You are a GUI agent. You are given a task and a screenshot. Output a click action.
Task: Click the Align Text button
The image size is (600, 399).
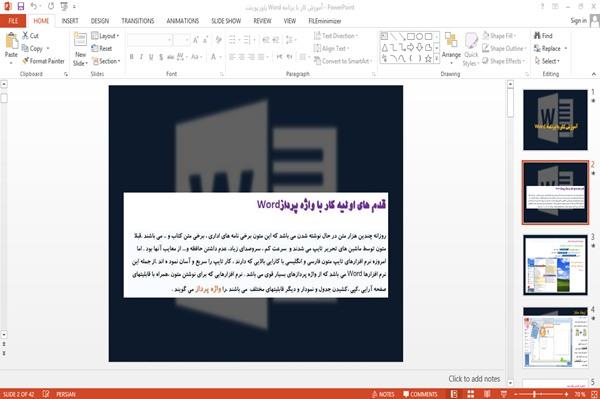pyautogui.click(x=331, y=48)
